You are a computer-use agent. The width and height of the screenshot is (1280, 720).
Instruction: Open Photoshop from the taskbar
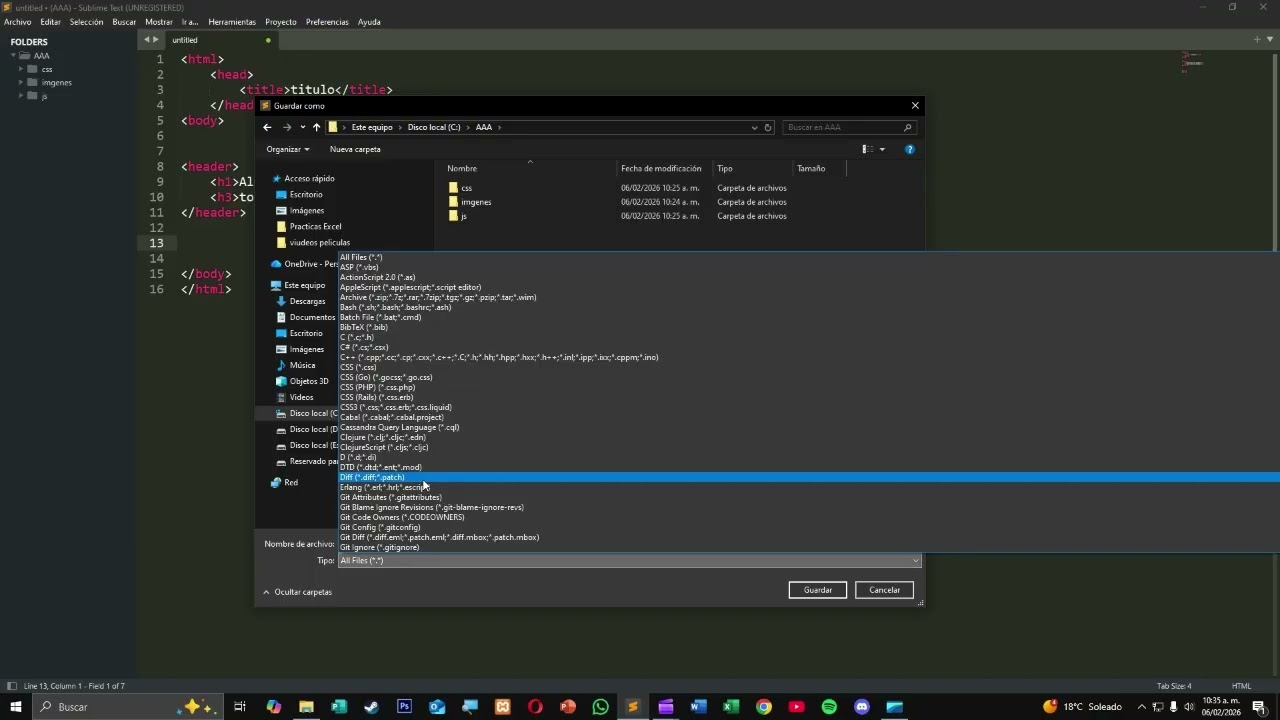[x=404, y=707]
